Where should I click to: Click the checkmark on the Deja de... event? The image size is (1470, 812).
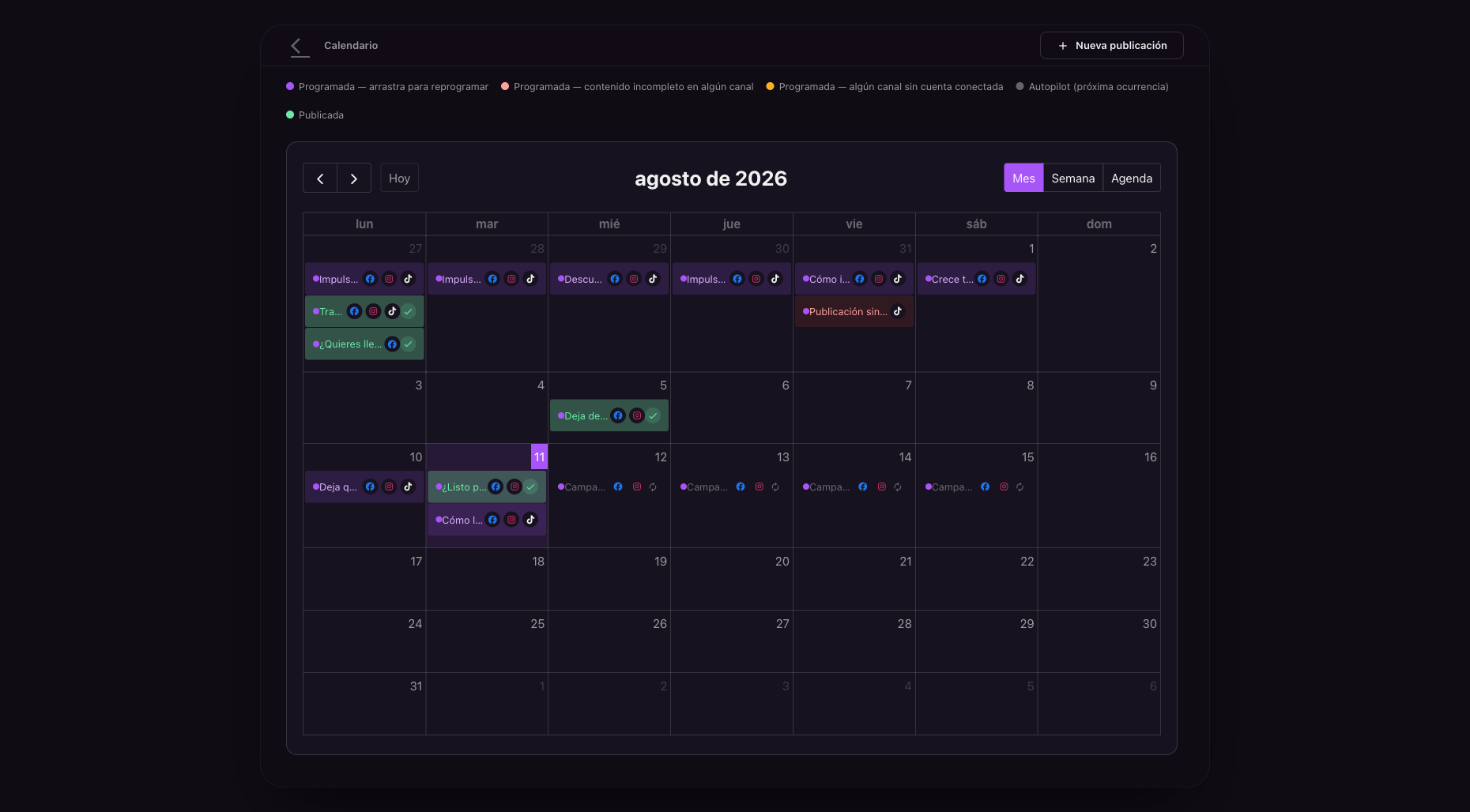tap(654, 415)
